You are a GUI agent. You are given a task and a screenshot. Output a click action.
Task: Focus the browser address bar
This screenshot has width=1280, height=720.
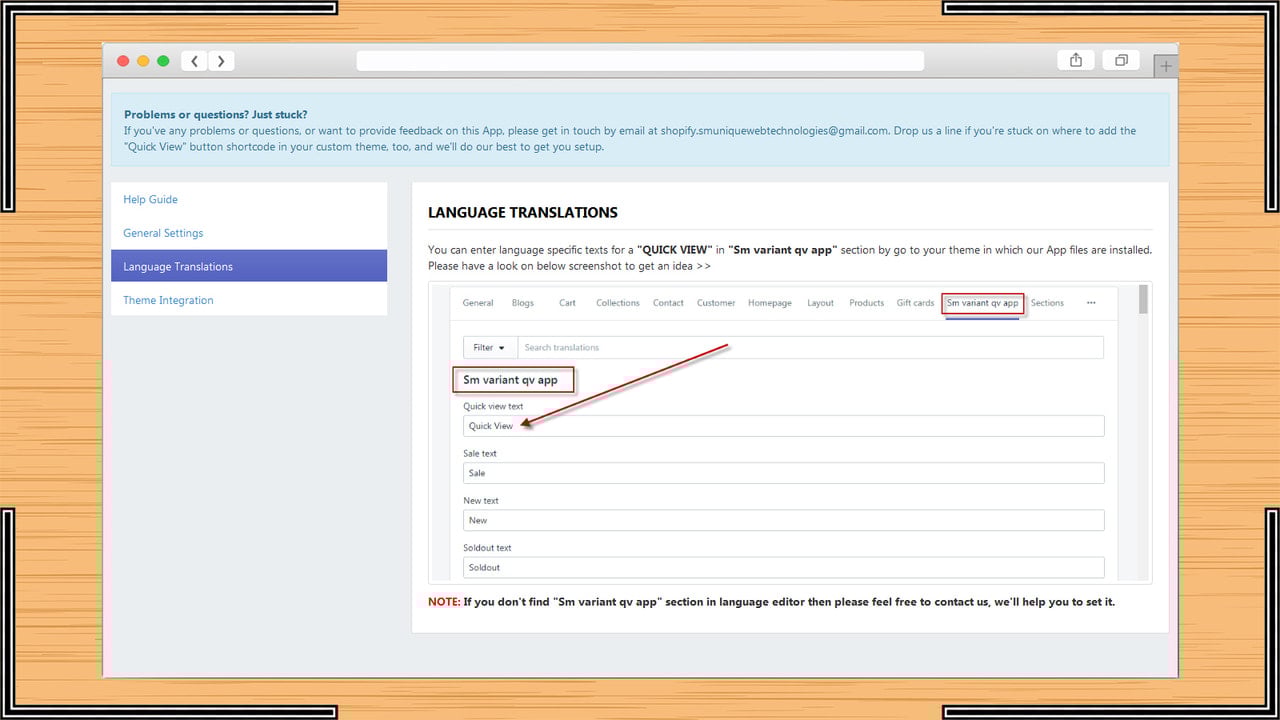point(640,61)
